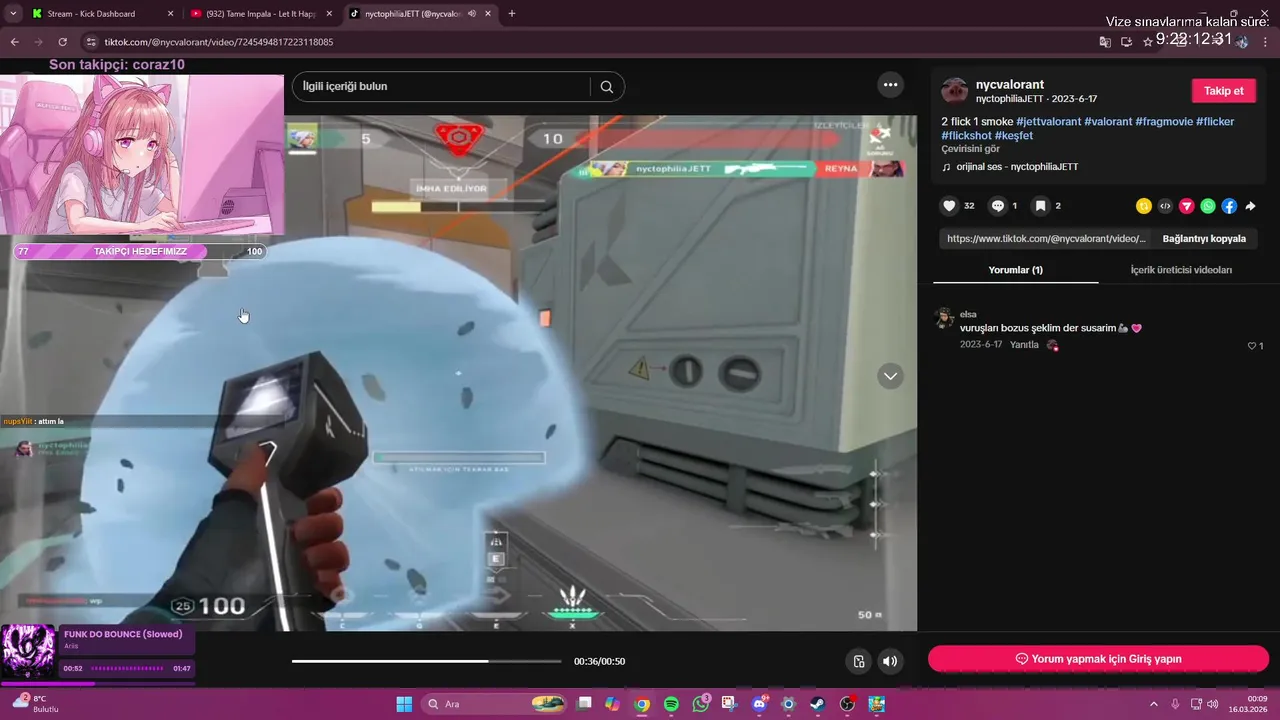The height and width of the screenshot is (720, 1280).
Task: Share the video to Facebook
Action: (x=1229, y=206)
